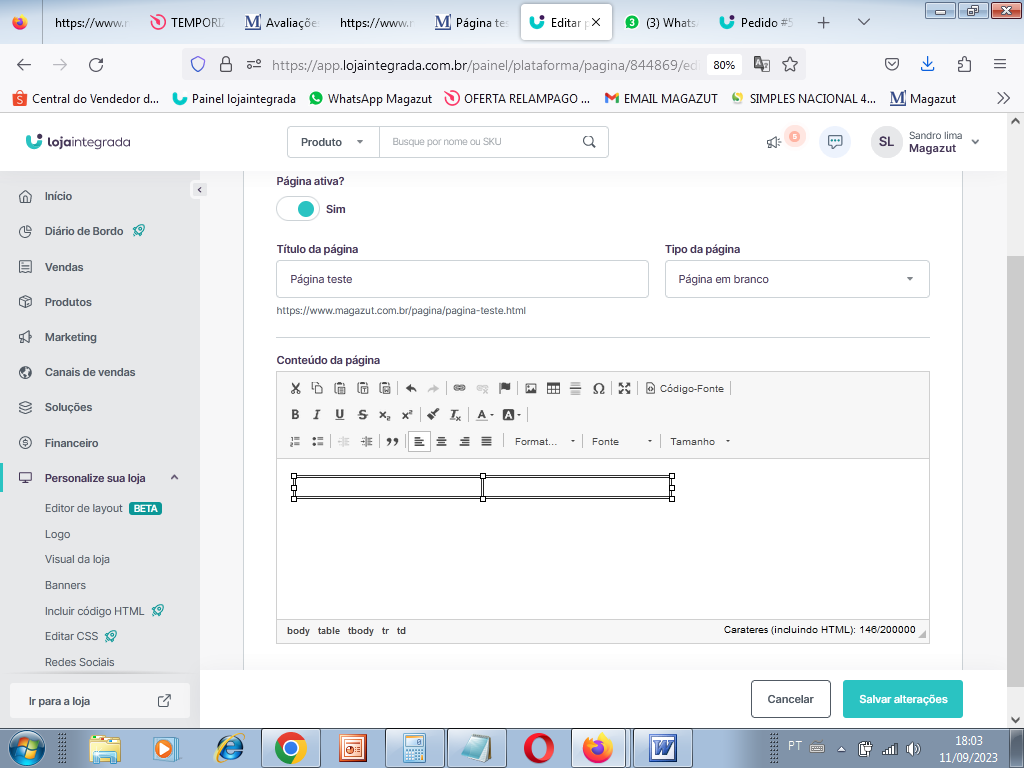This screenshot has height=768, width=1024.
Task: Toggle bold formatting
Action: click(295, 414)
